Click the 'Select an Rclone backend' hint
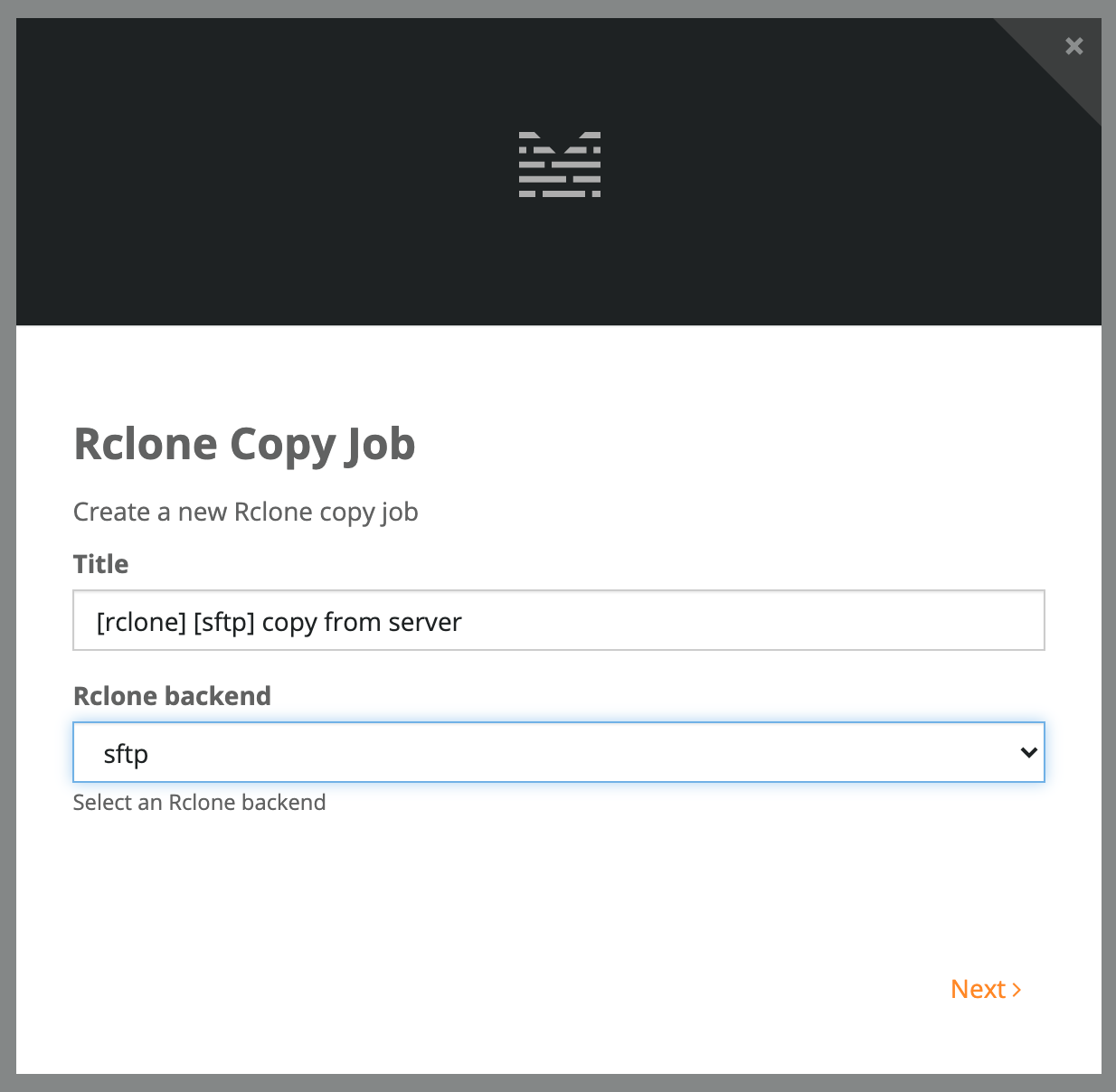The width and height of the screenshot is (1116, 1092). click(199, 803)
